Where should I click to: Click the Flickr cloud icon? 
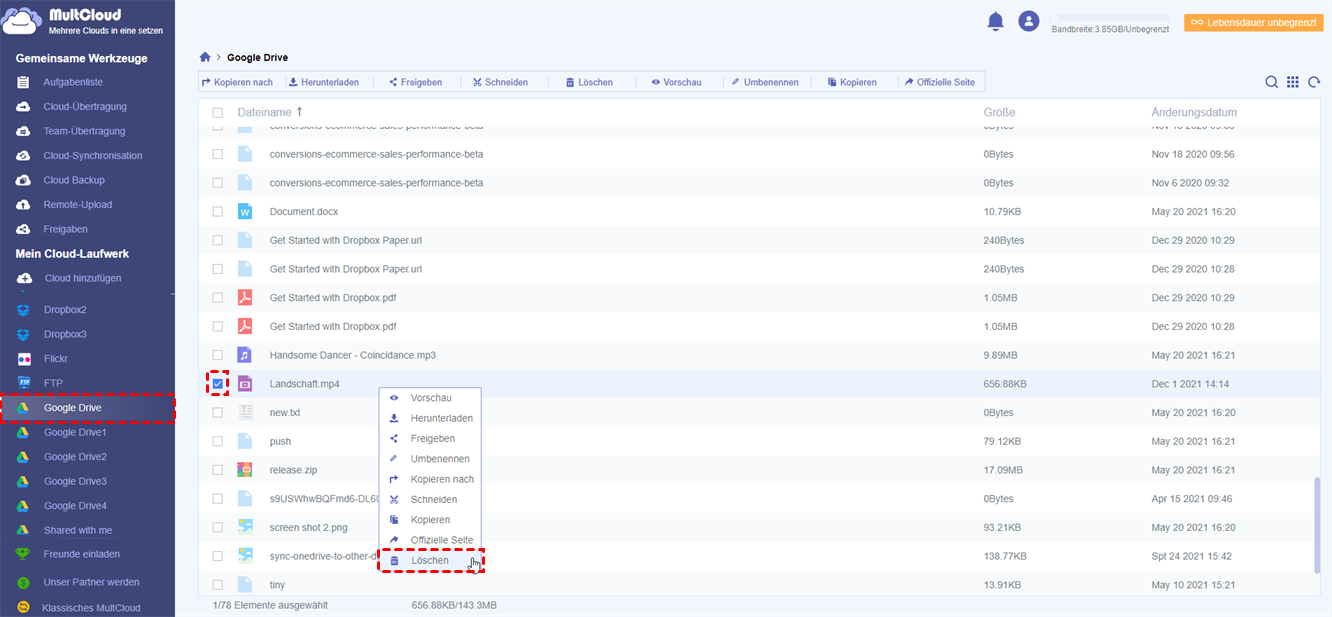23,359
